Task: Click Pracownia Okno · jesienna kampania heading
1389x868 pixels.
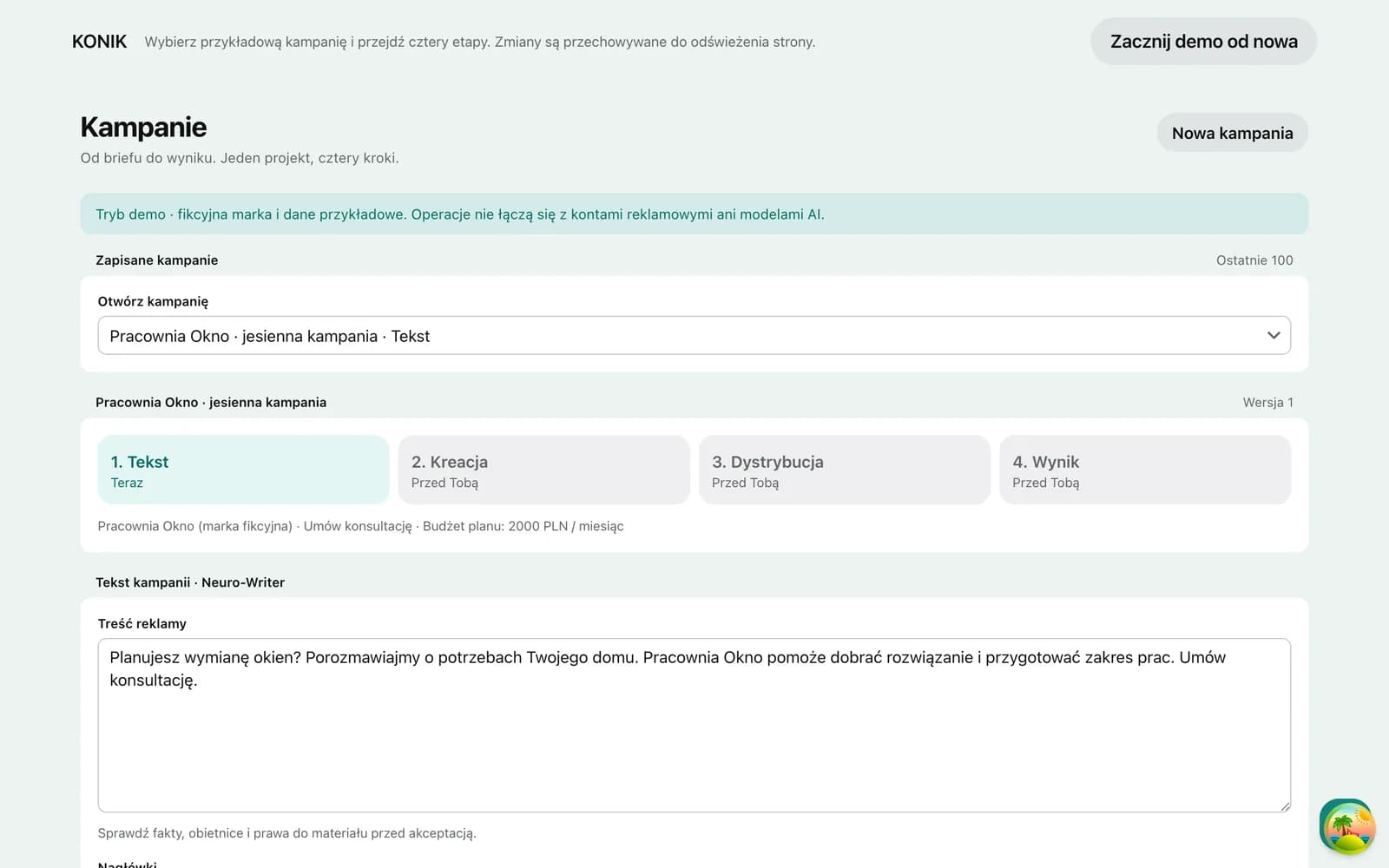Action: click(211, 403)
